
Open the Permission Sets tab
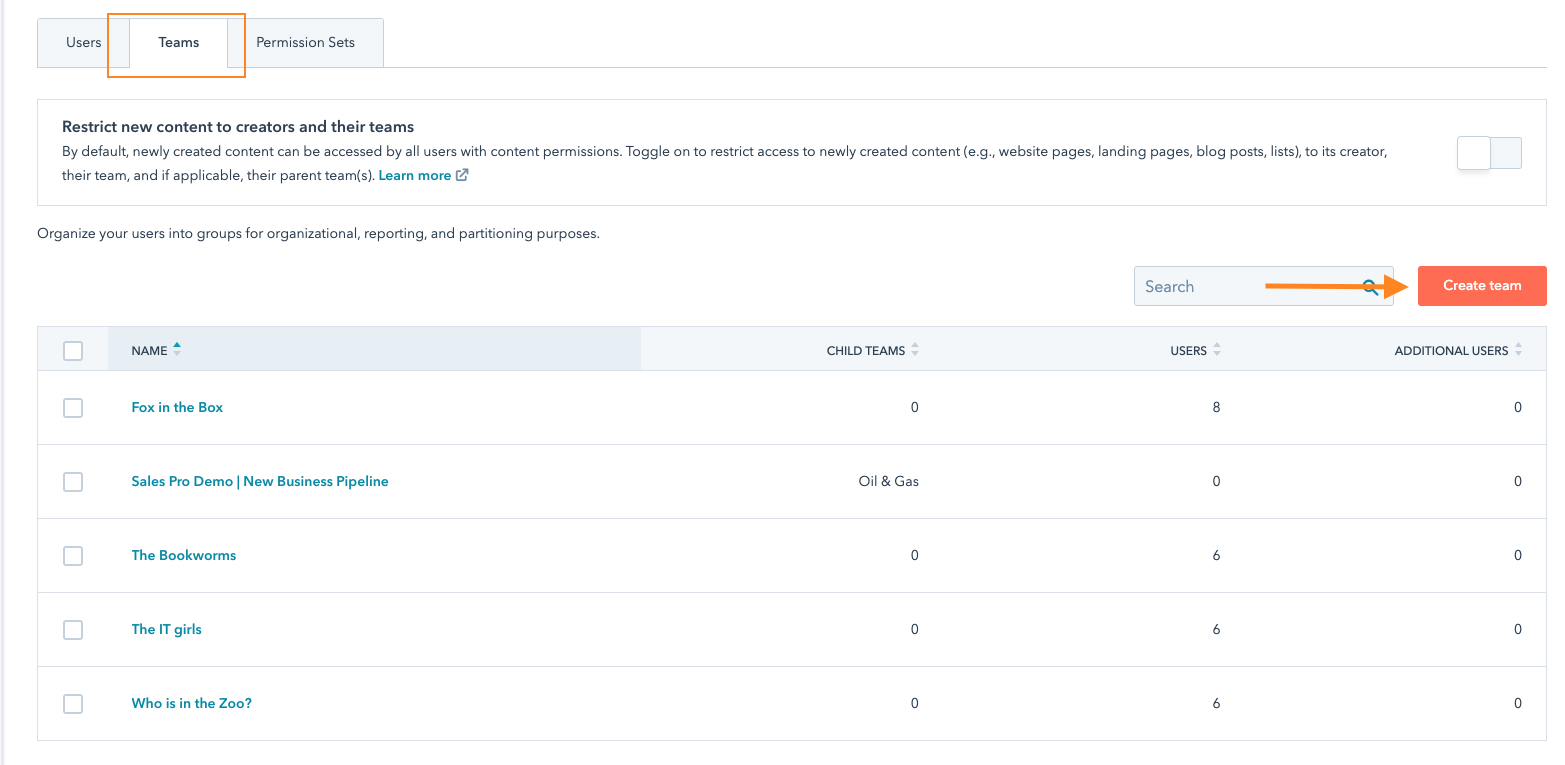click(x=305, y=43)
